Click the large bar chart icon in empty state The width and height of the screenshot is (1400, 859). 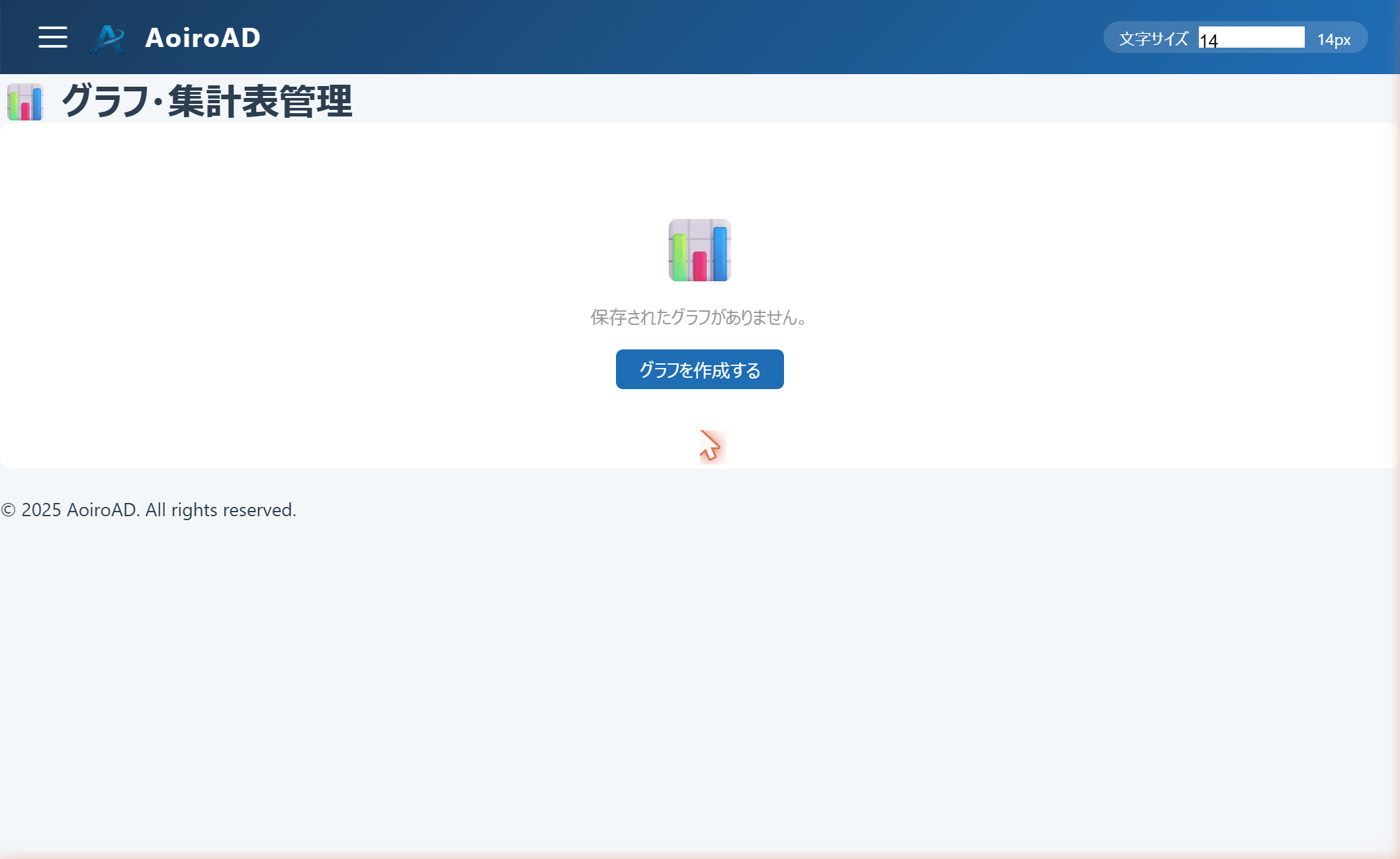700,250
